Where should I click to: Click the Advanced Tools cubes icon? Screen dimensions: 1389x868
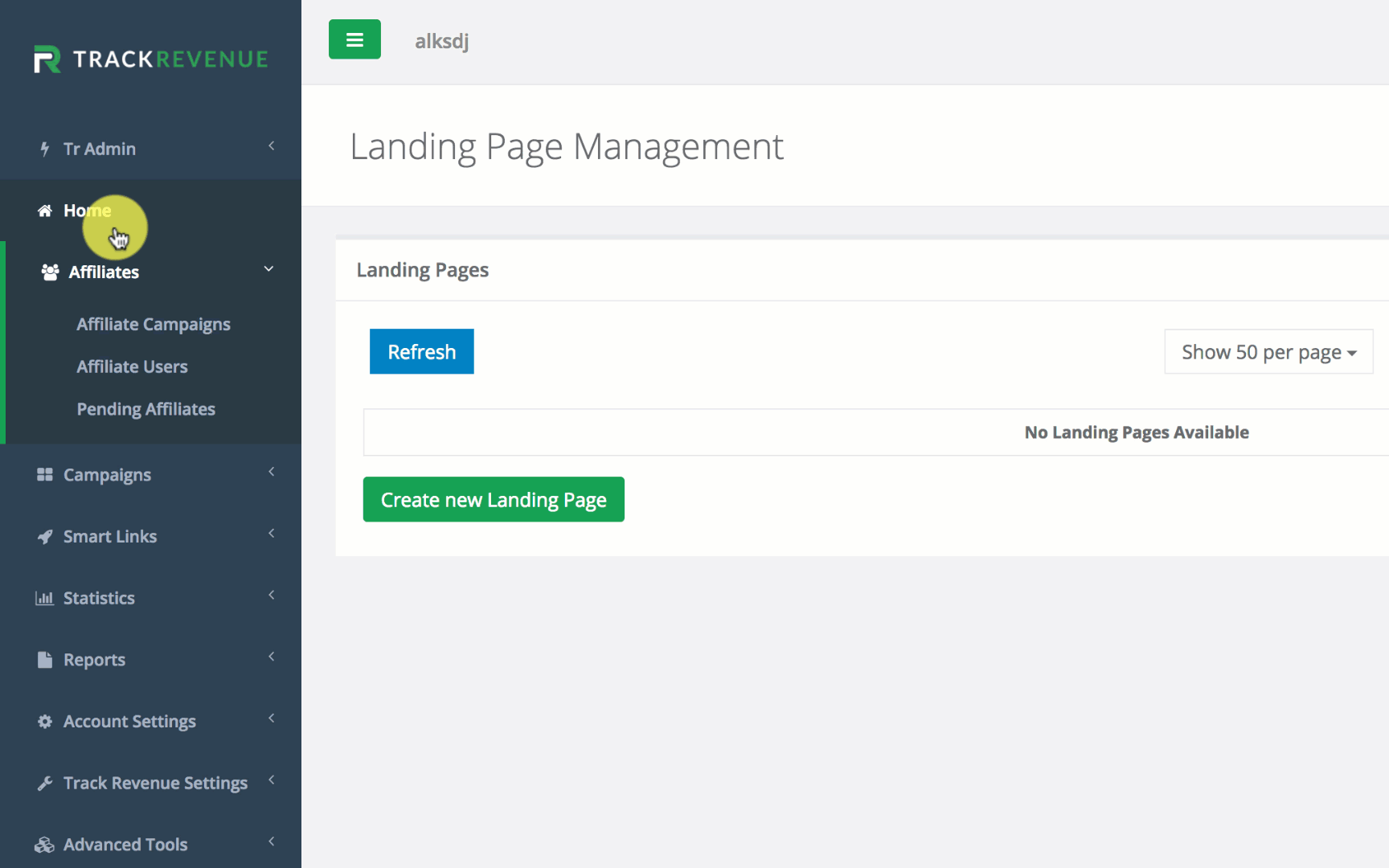click(x=45, y=845)
